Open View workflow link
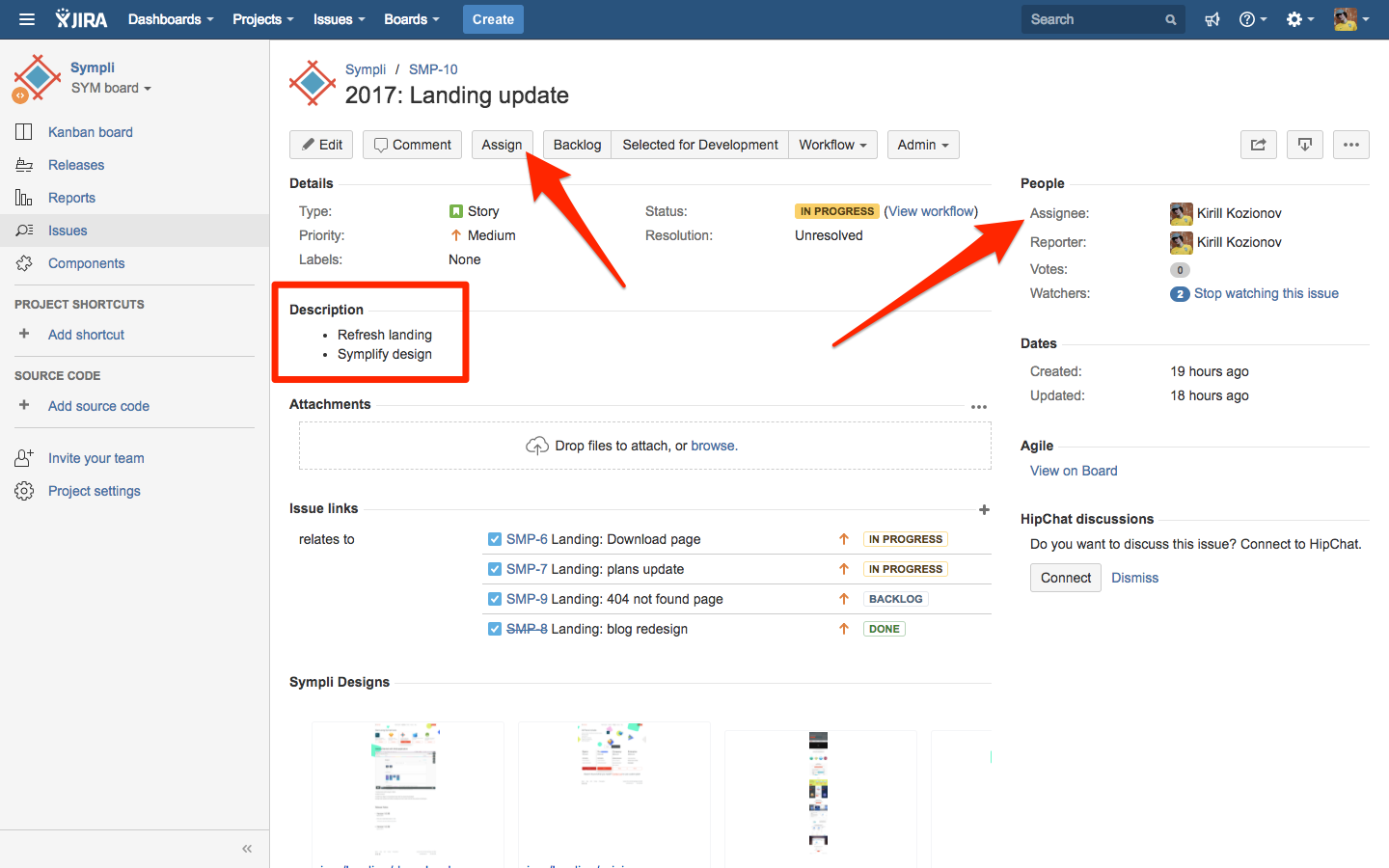Image resolution: width=1389 pixels, height=868 pixels. click(932, 211)
